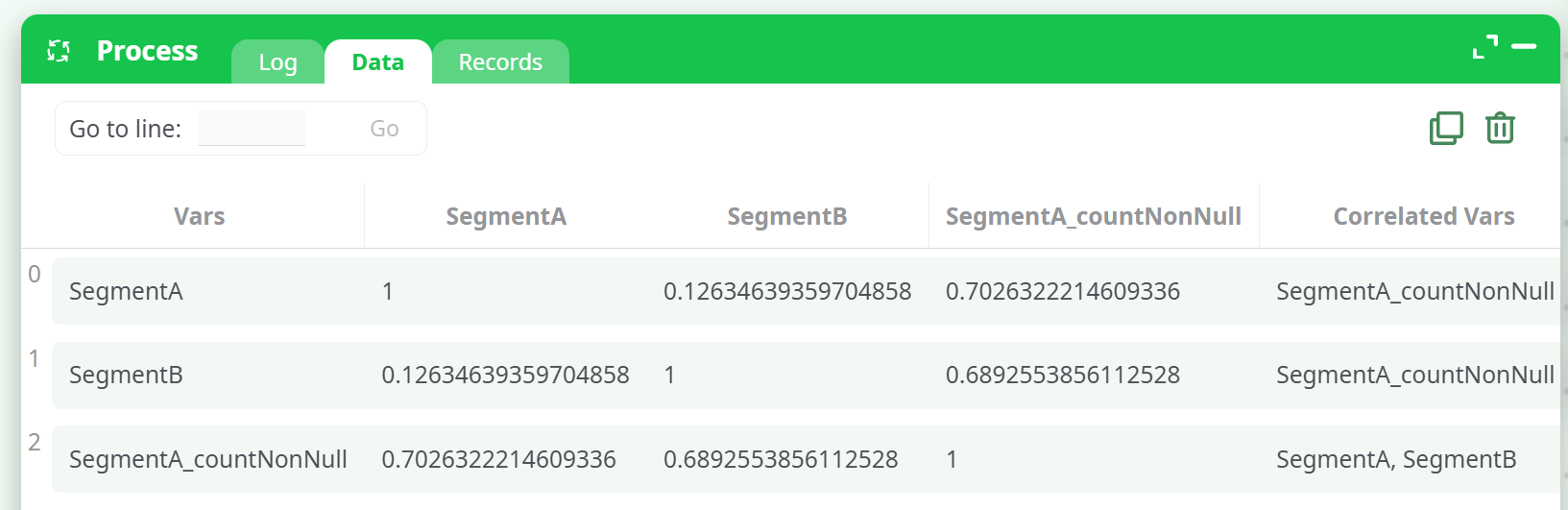The image size is (1568, 510).
Task: Click the 0.7026322214609336 cell in row 0
Action: 1062,291
